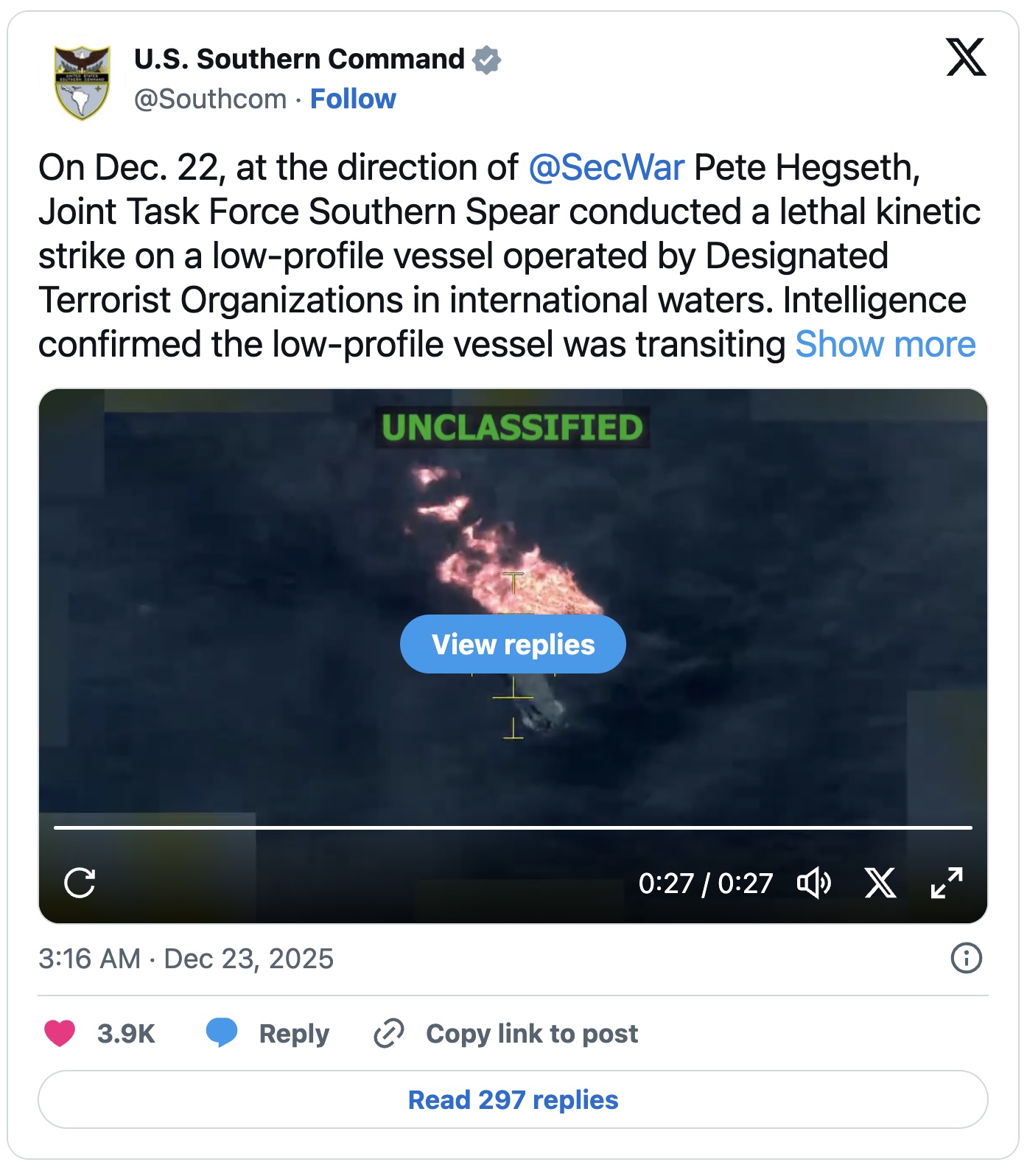Expand the tweet text via Show more

(885, 344)
